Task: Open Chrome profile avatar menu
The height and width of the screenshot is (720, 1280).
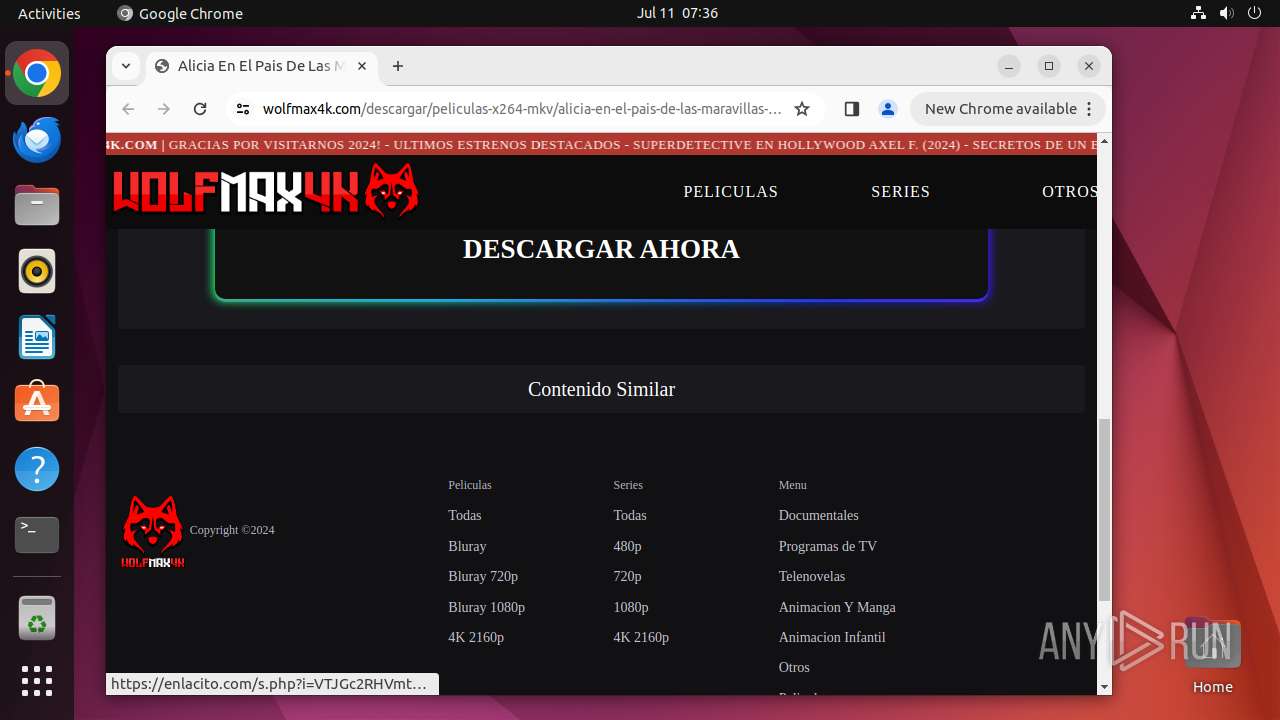Action: (x=887, y=109)
